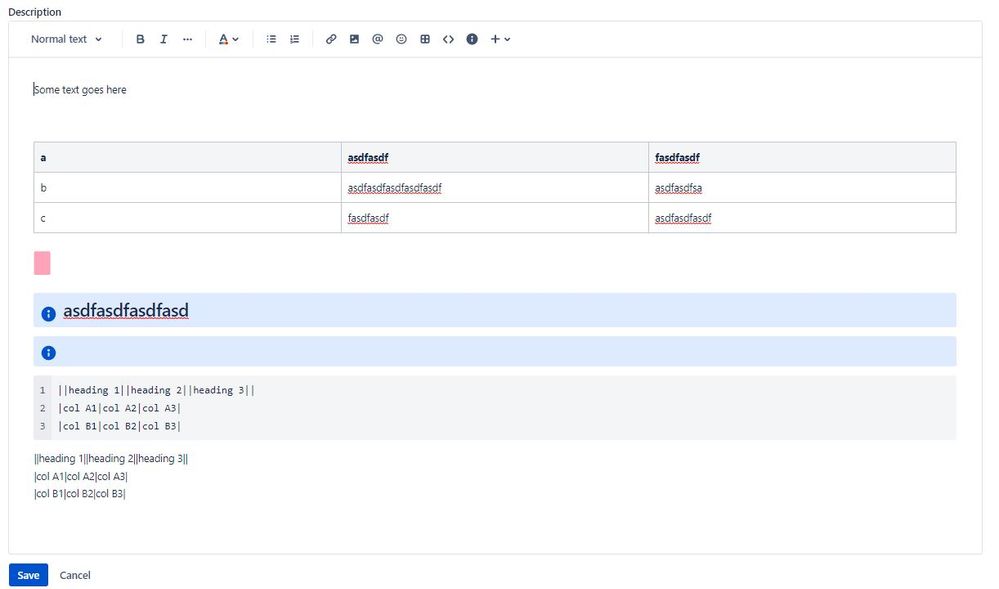
Task: Click second-column cell 'fasdfasdf' in row c
Action: click(495, 218)
